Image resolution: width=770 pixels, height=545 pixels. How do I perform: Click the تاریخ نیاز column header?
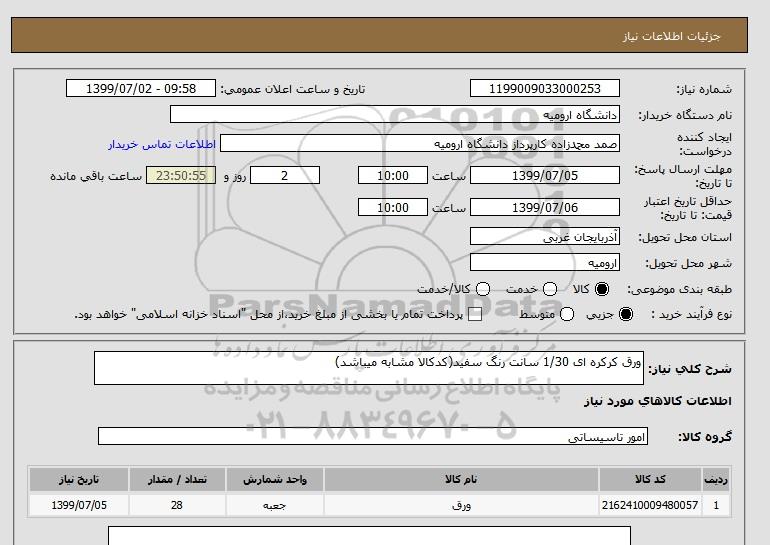coord(79,479)
